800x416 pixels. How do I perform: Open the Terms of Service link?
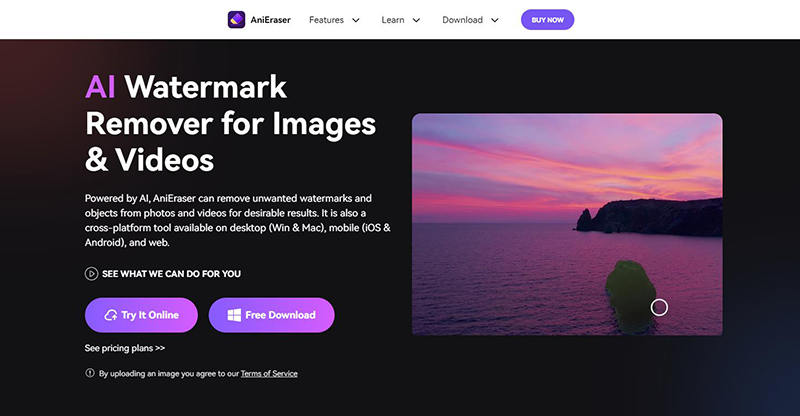click(268, 374)
